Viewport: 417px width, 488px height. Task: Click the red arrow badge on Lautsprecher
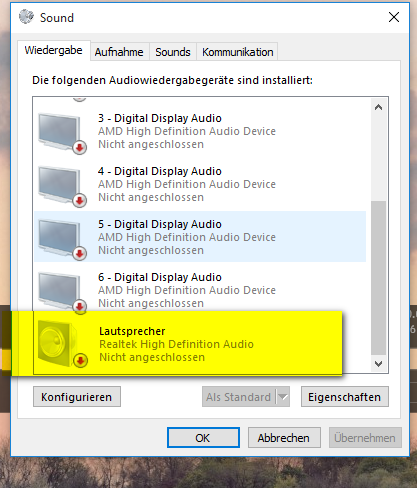click(x=80, y=360)
